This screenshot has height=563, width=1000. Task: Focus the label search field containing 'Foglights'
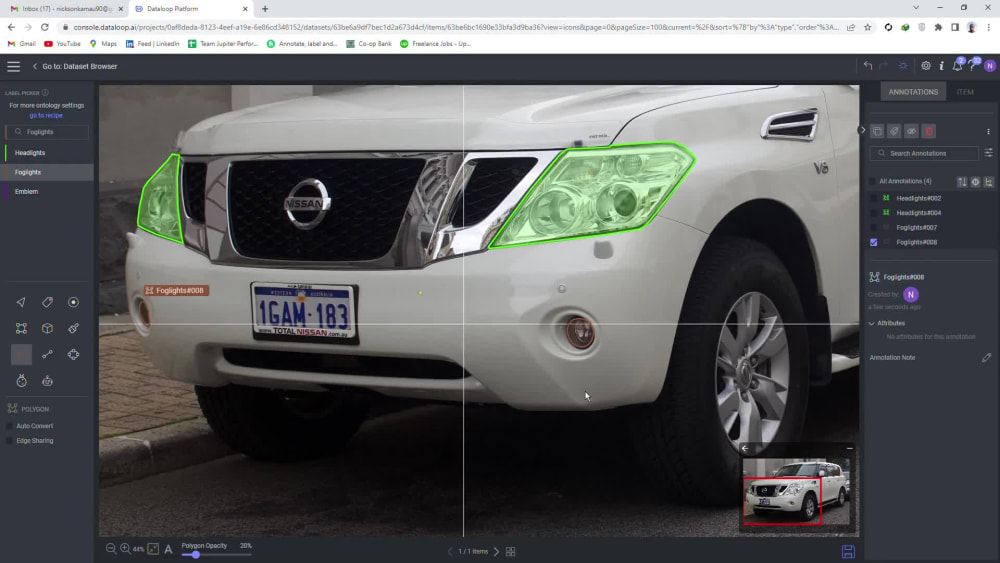tap(47, 132)
